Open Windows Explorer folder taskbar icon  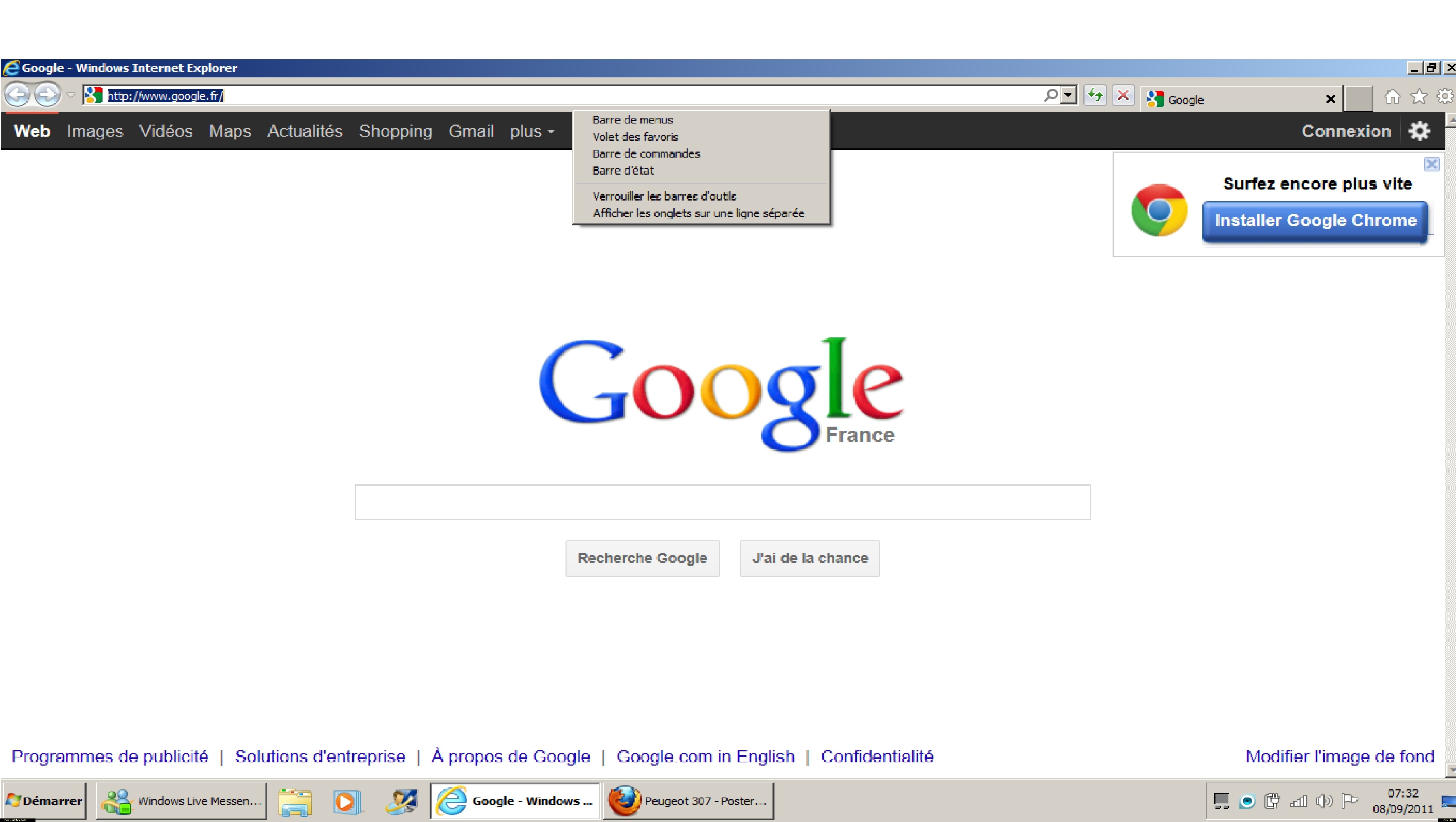pos(295,802)
